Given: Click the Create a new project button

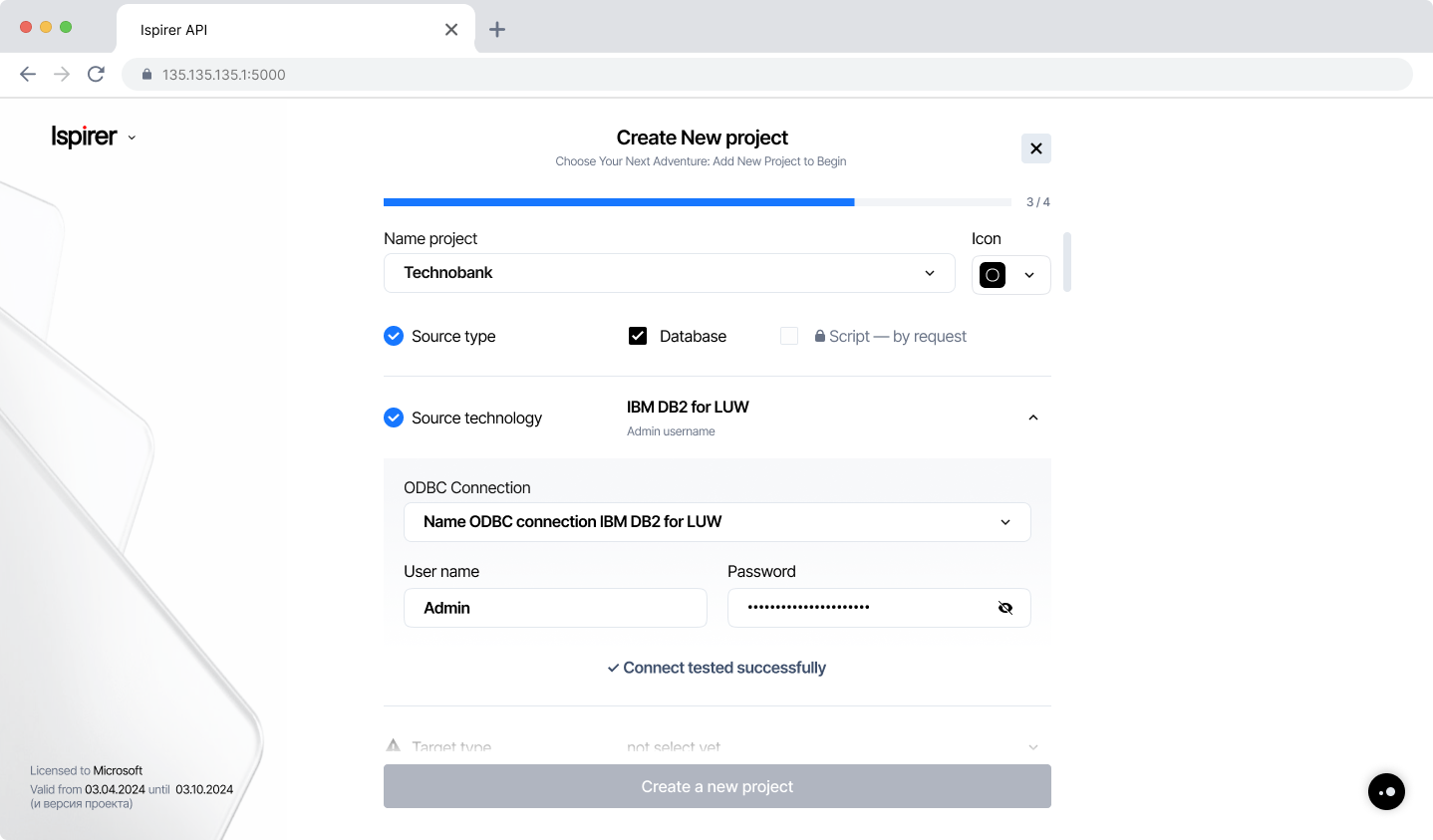Looking at the screenshot, I should [x=716, y=786].
